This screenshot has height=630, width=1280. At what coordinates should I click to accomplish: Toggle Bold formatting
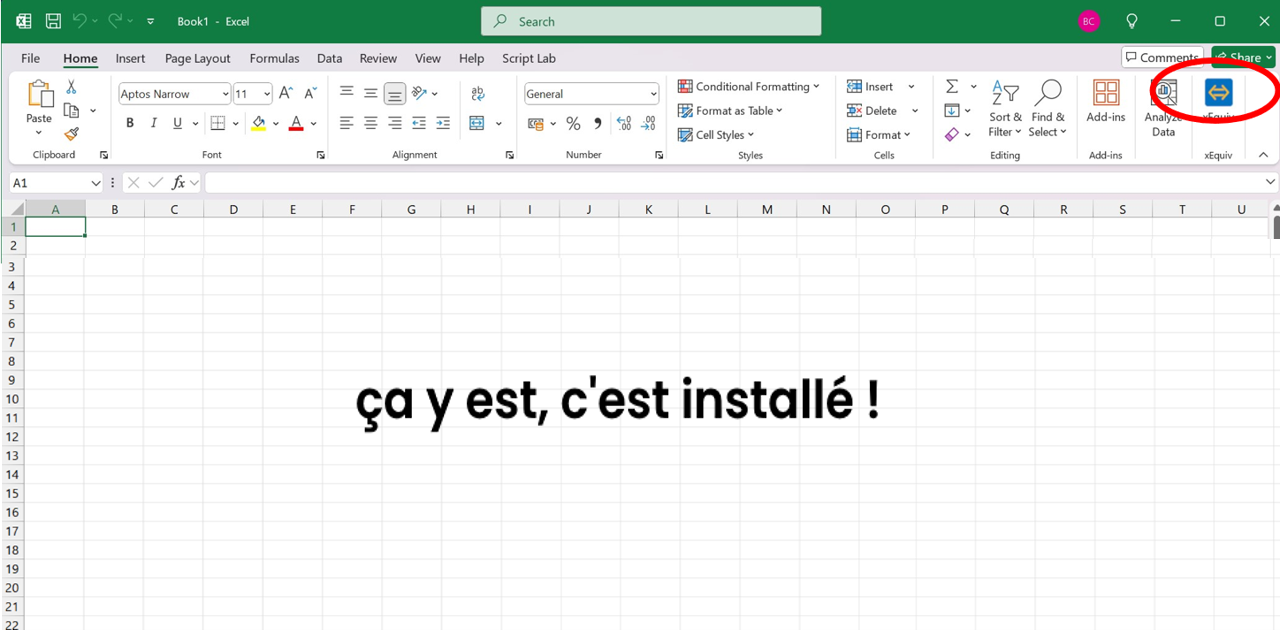tap(130, 124)
